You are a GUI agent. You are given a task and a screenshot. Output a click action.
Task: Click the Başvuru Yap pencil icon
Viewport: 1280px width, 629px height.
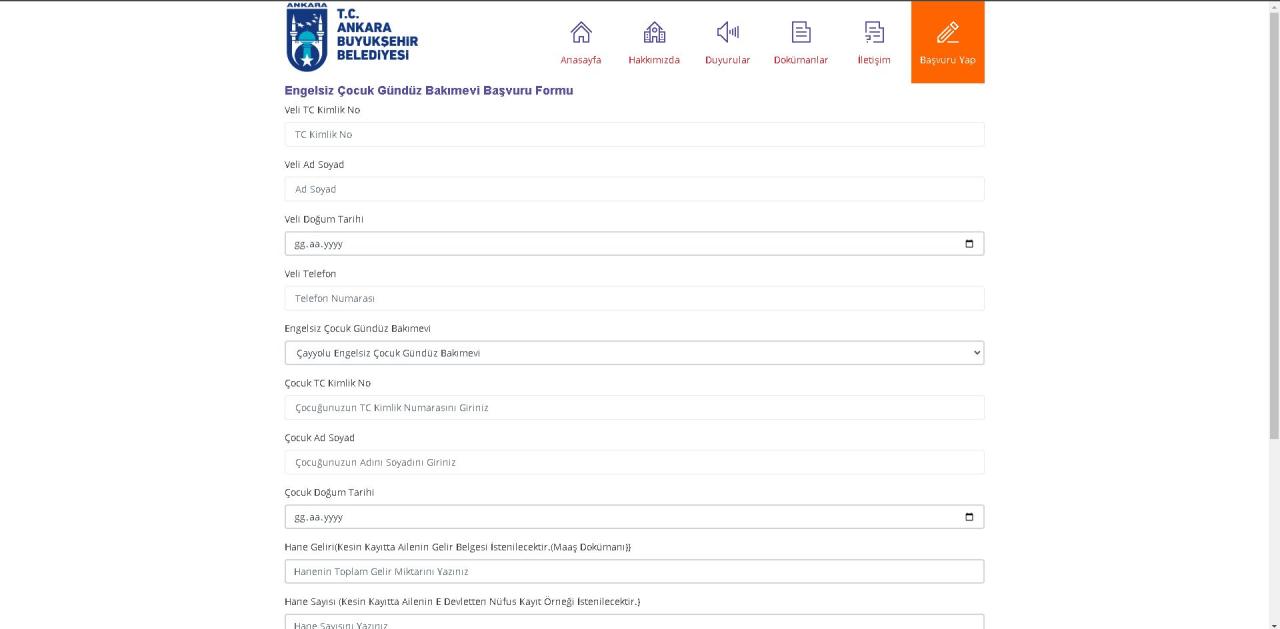947,33
